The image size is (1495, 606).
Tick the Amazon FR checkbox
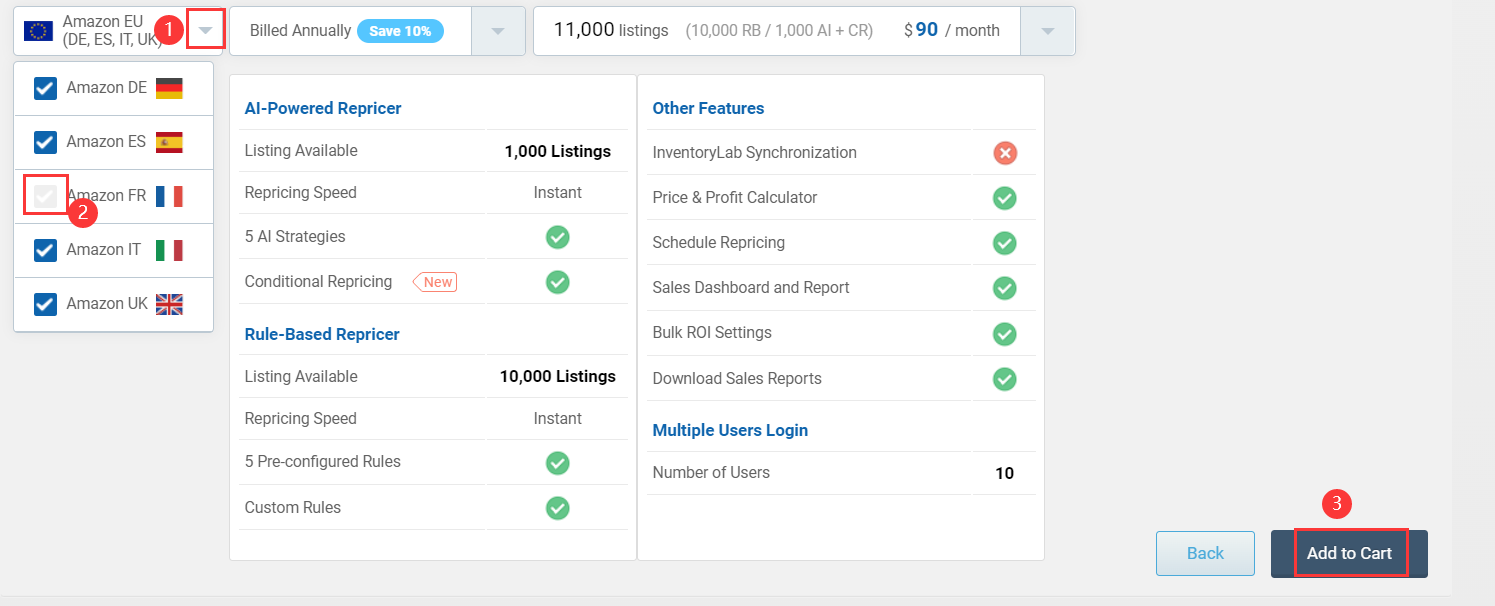click(x=45, y=196)
